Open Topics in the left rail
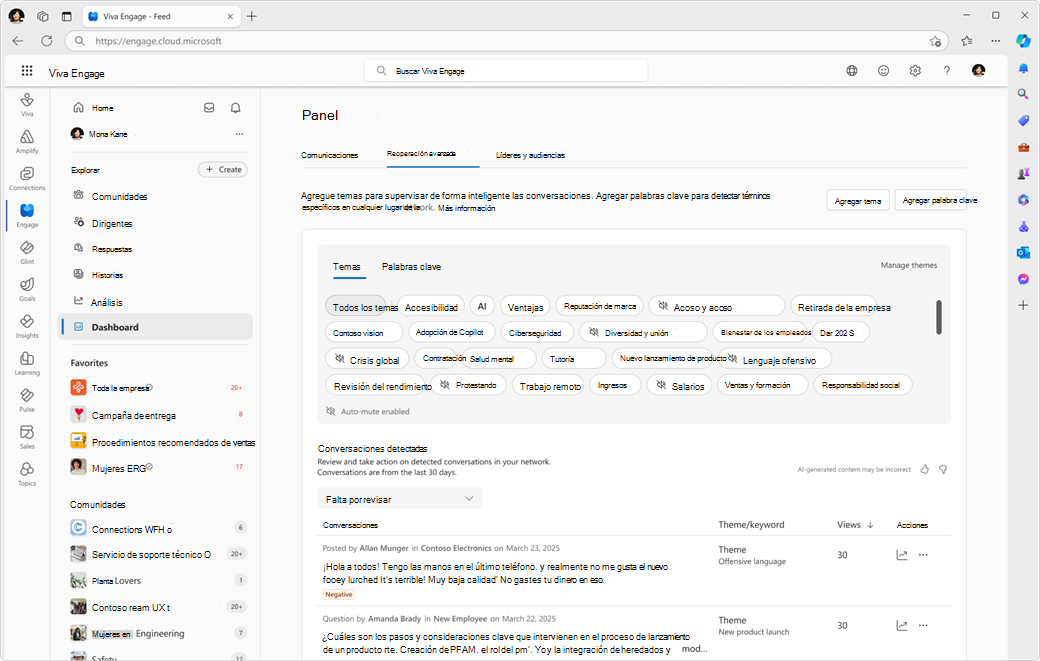Image resolution: width=1040 pixels, height=661 pixels. tap(27, 474)
